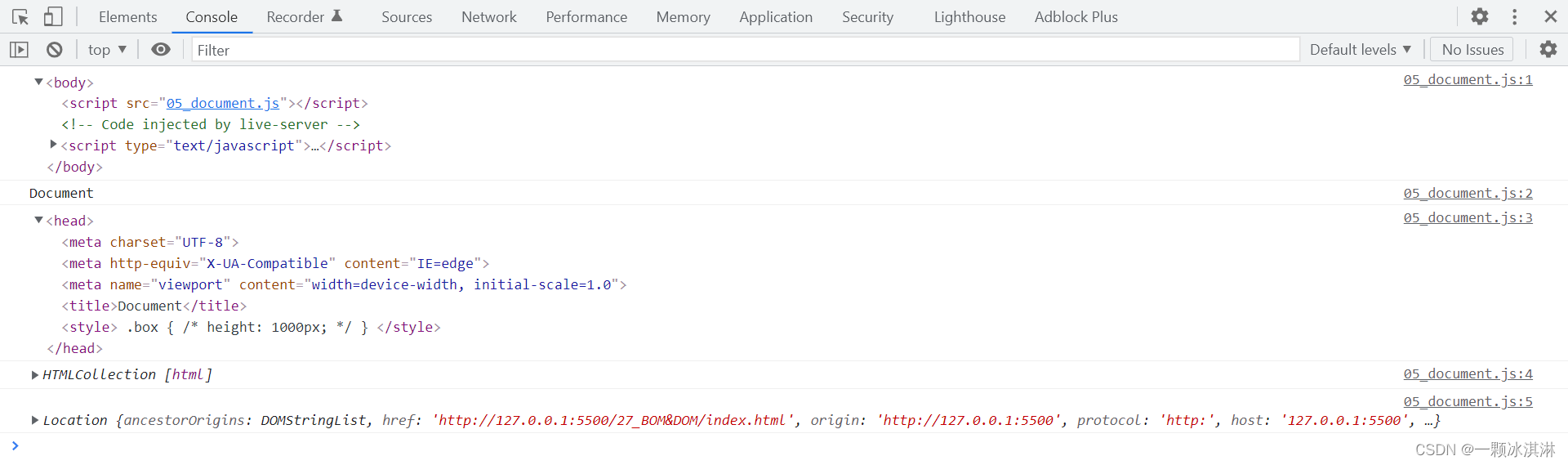Expand the HTMLCollection [html] entry
1568x465 pixels.
click(35, 374)
